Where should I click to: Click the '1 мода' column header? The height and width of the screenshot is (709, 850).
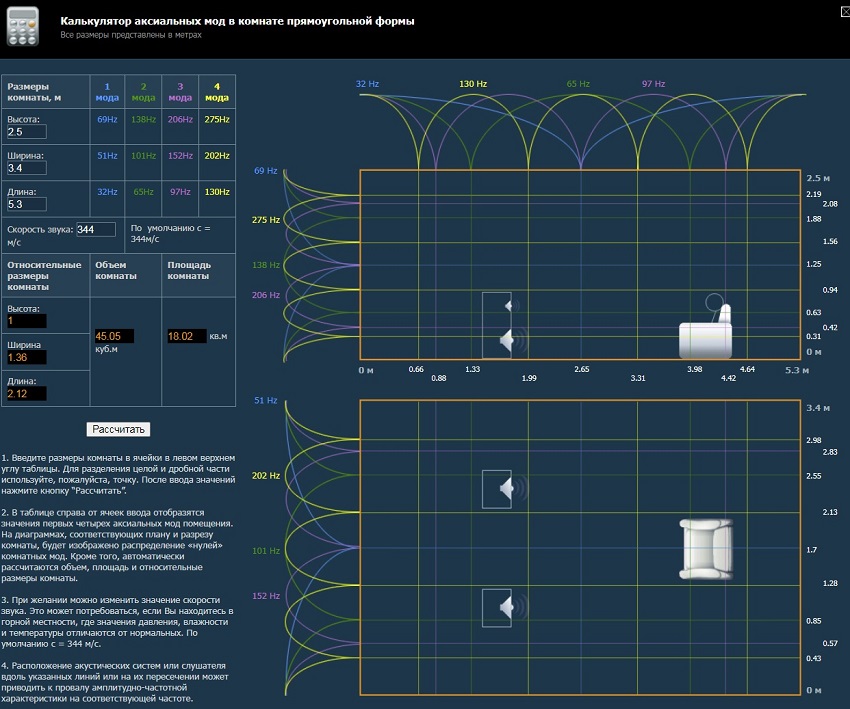106,91
